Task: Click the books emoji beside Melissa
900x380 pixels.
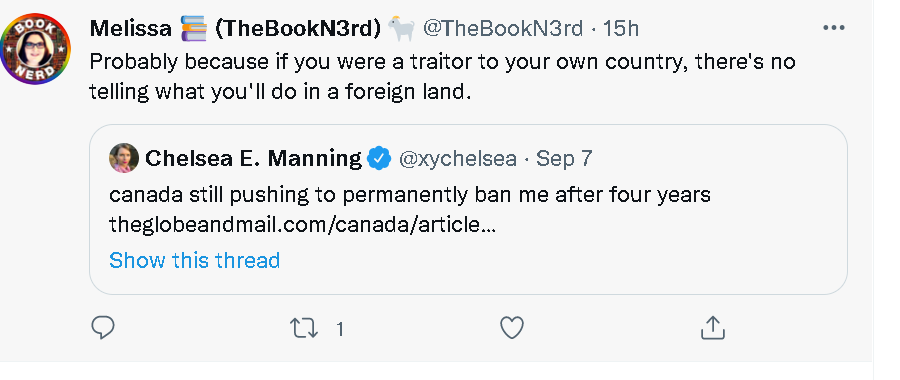Action: click(193, 28)
